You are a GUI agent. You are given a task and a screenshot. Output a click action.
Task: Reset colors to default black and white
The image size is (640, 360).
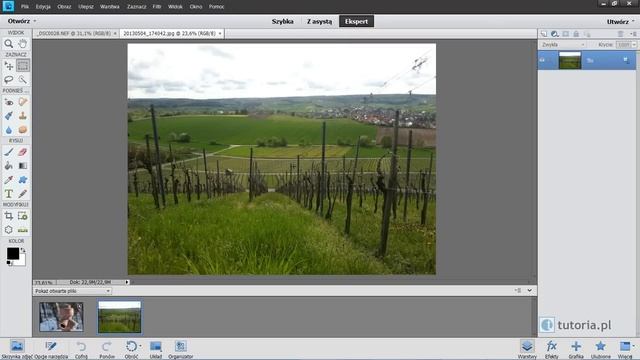9,263
